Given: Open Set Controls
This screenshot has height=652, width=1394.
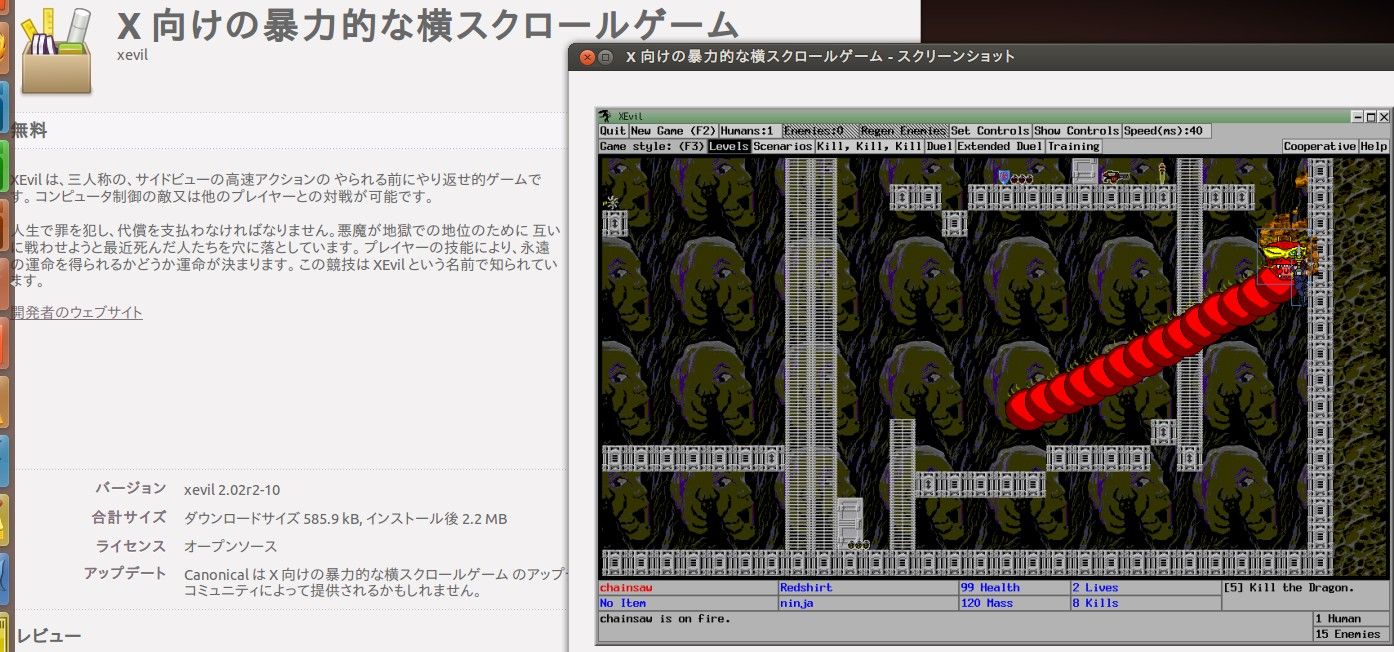Looking at the screenshot, I should tap(990, 131).
